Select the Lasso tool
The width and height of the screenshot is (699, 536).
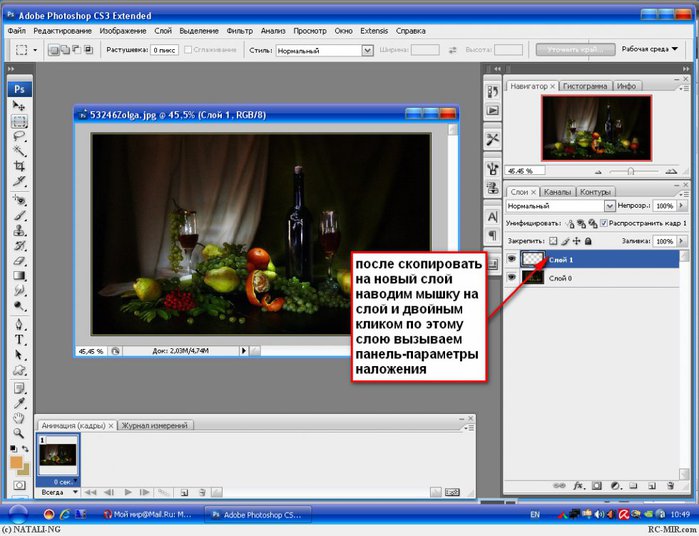(x=19, y=136)
